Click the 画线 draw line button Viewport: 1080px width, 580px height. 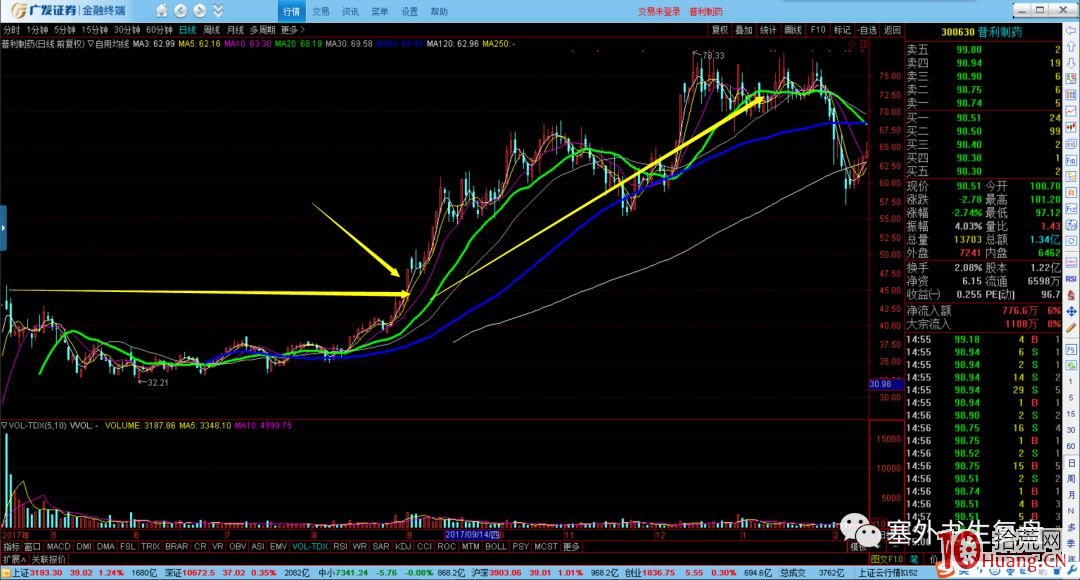click(793, 30)
